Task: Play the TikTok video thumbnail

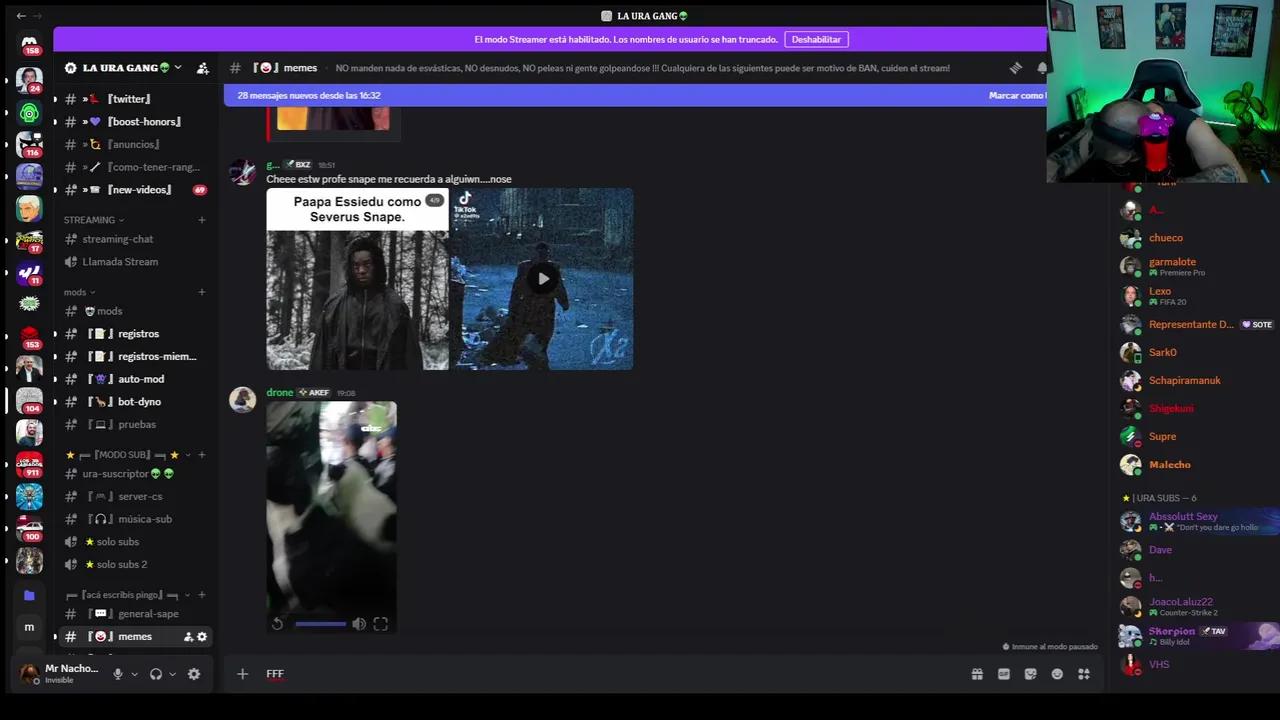Action: coord(542,279)
